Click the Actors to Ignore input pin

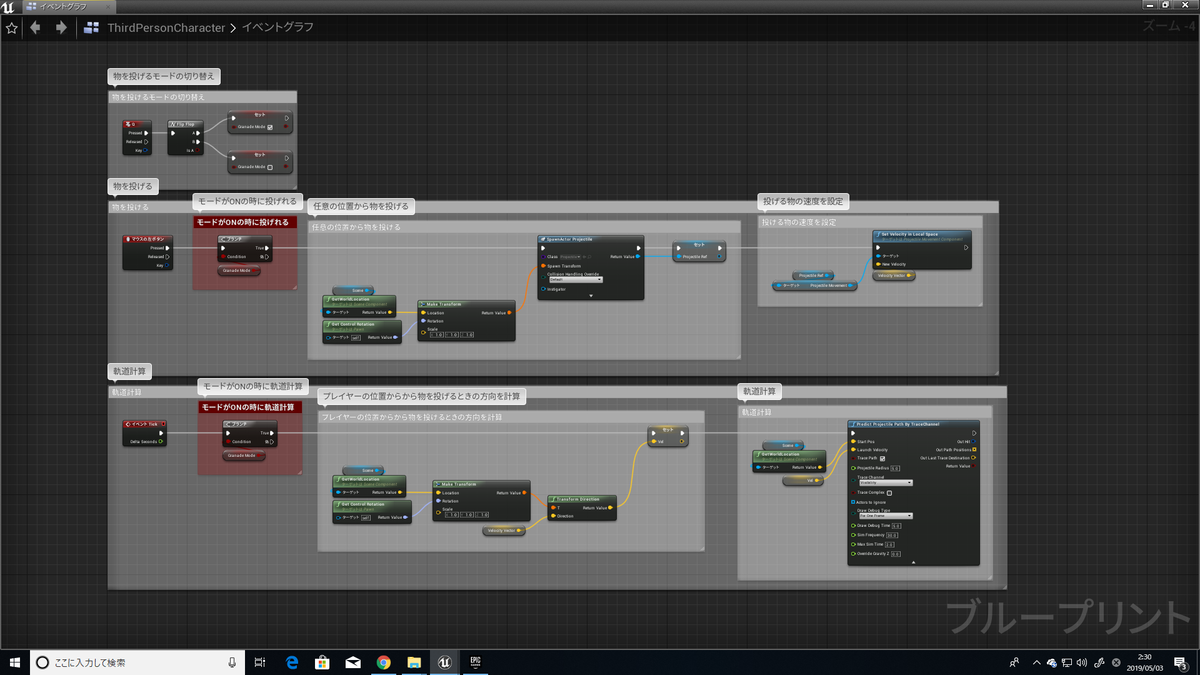tap(853, 502)
